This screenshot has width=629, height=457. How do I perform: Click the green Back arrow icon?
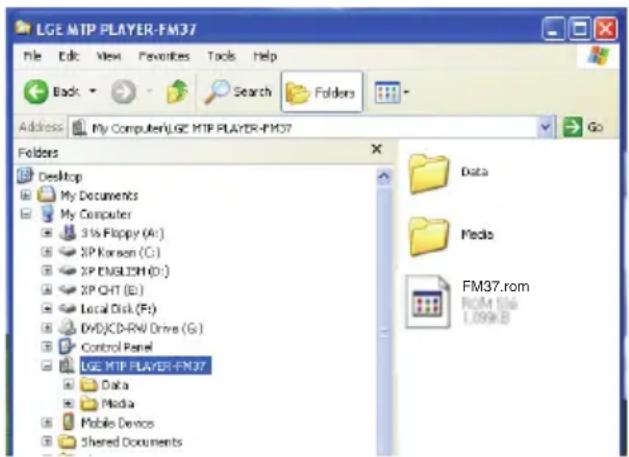36,91
